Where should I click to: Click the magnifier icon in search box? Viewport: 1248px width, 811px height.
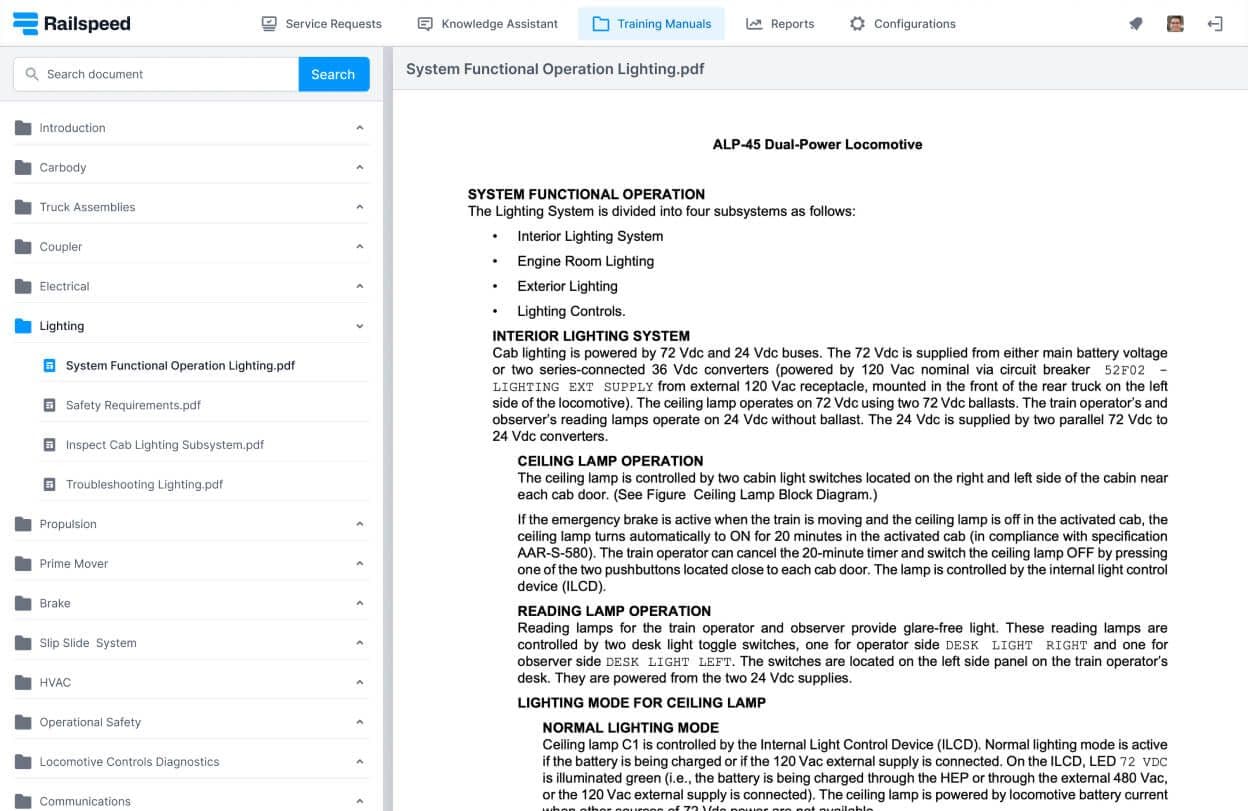pyautogui.click(x=32, y=74)
